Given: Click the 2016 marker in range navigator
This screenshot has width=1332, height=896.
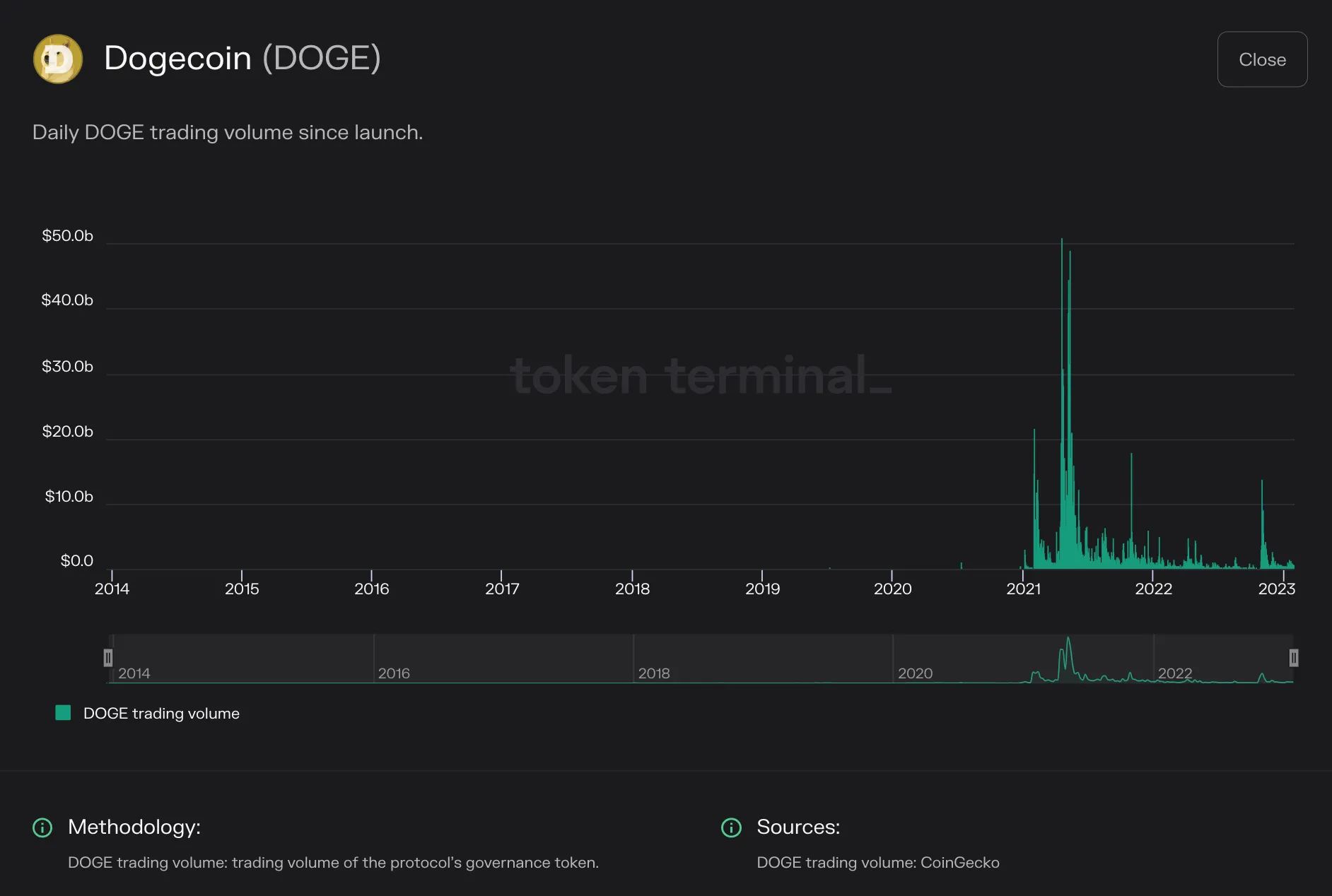Looking at the screenshot, I should tap(394, 673).
